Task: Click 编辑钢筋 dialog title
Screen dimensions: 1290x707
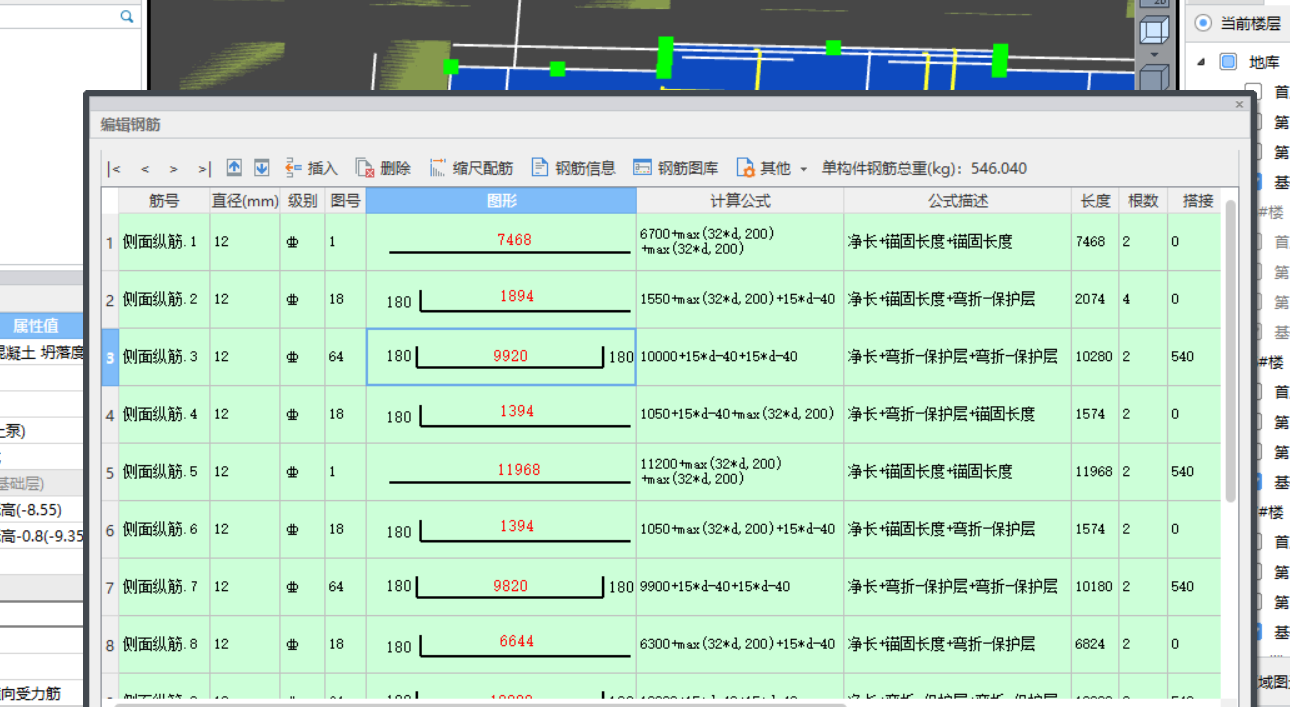Action: pyautogui.click(x=131, y=125)
